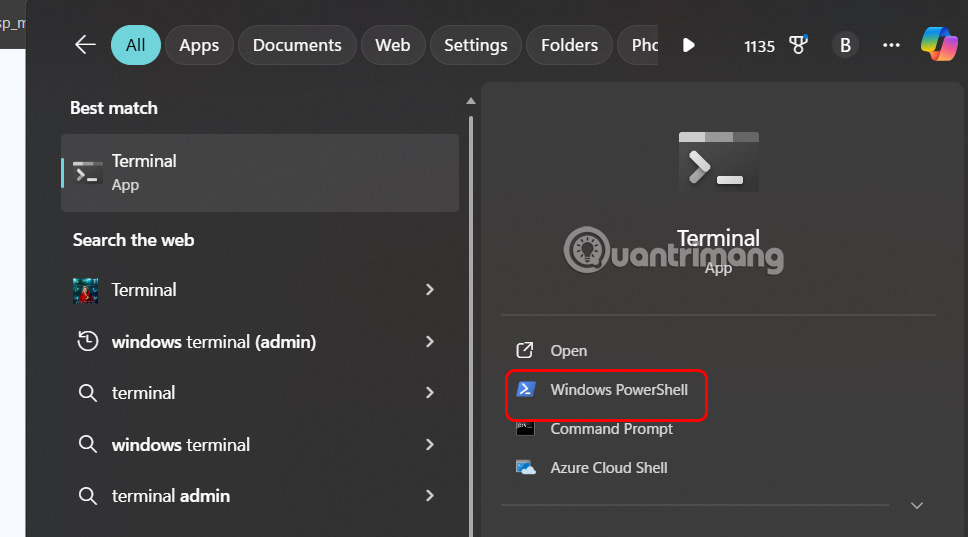The image size is (968, 537).
Task: Click magnifier icon beside 'terminal'
Action: point(88,393)
